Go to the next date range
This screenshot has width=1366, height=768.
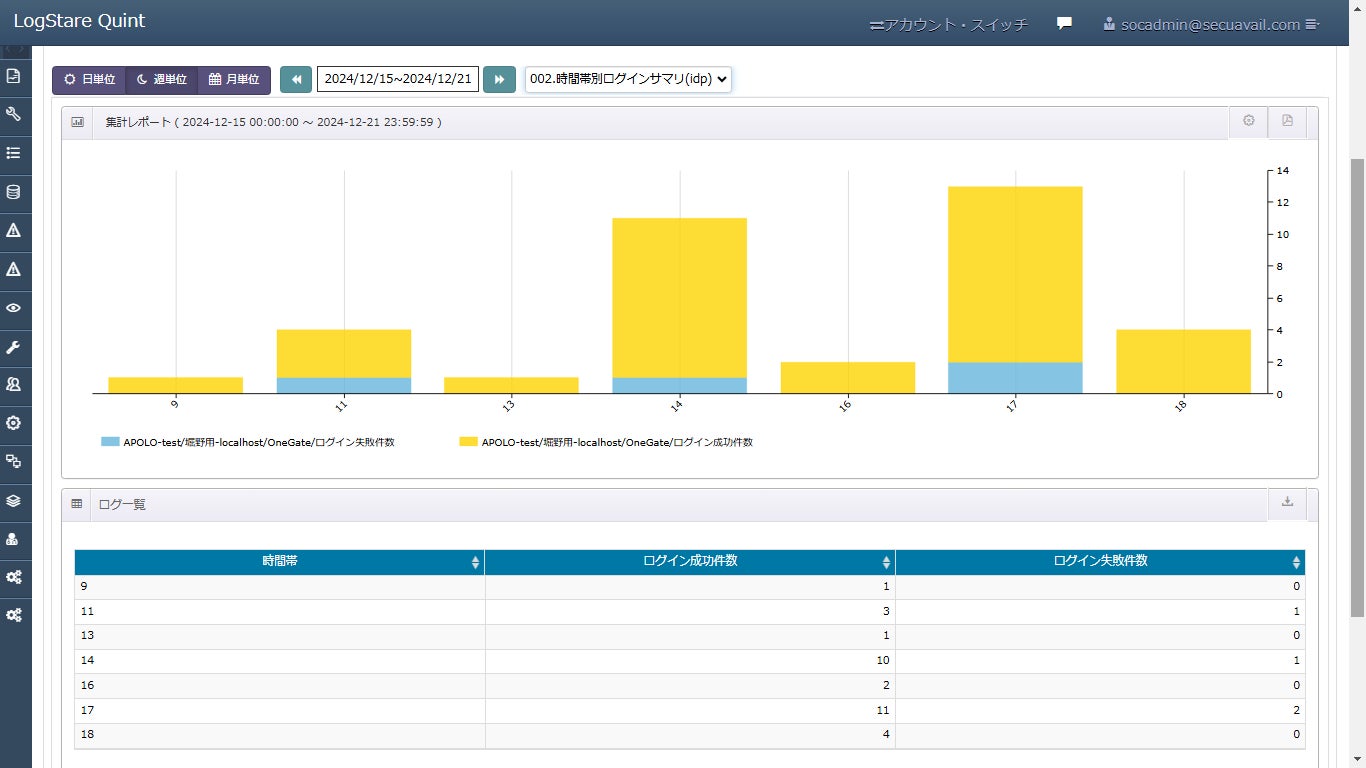pos(499,80)
